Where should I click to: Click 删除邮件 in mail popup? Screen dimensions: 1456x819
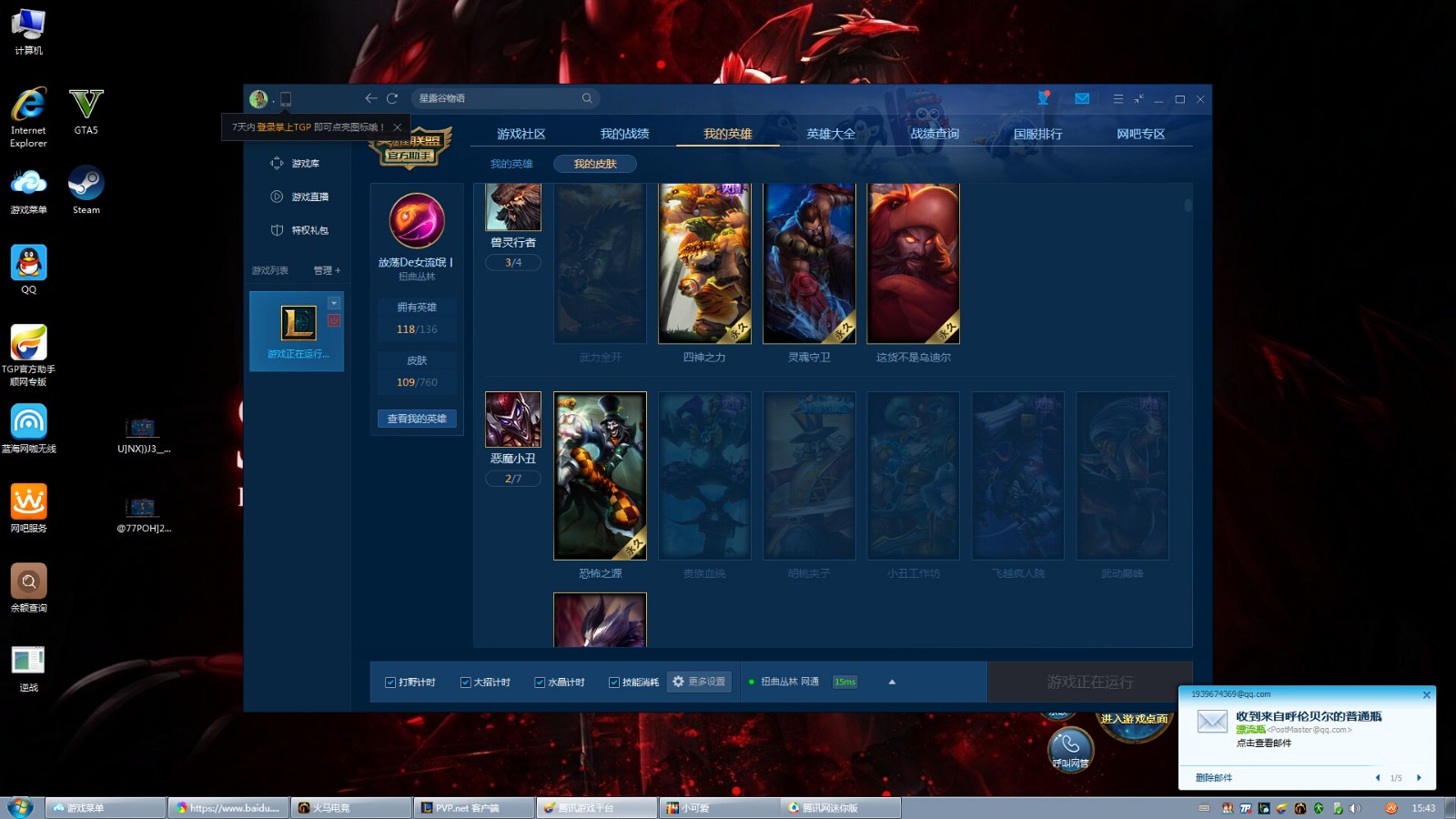click(1214, 778)
